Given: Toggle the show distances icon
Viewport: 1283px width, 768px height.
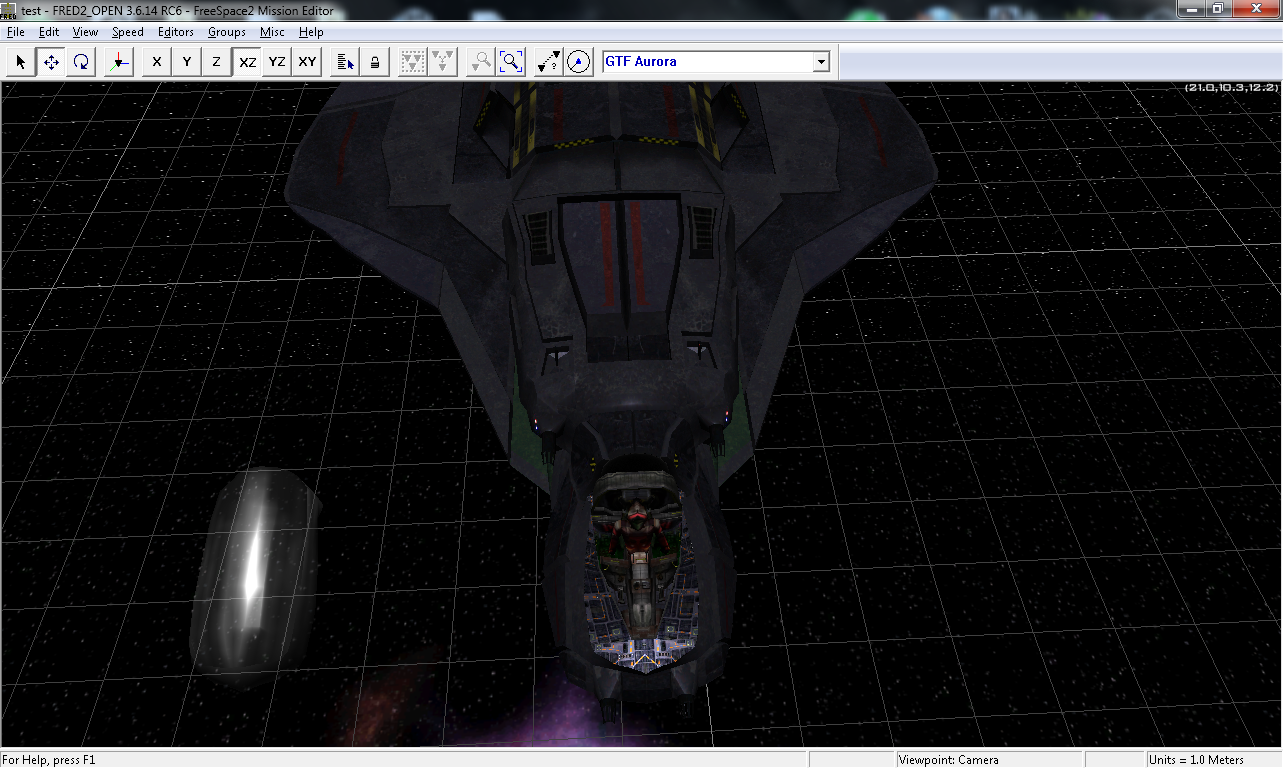Looking at the screenshot, I should click(x=548, y=62).
